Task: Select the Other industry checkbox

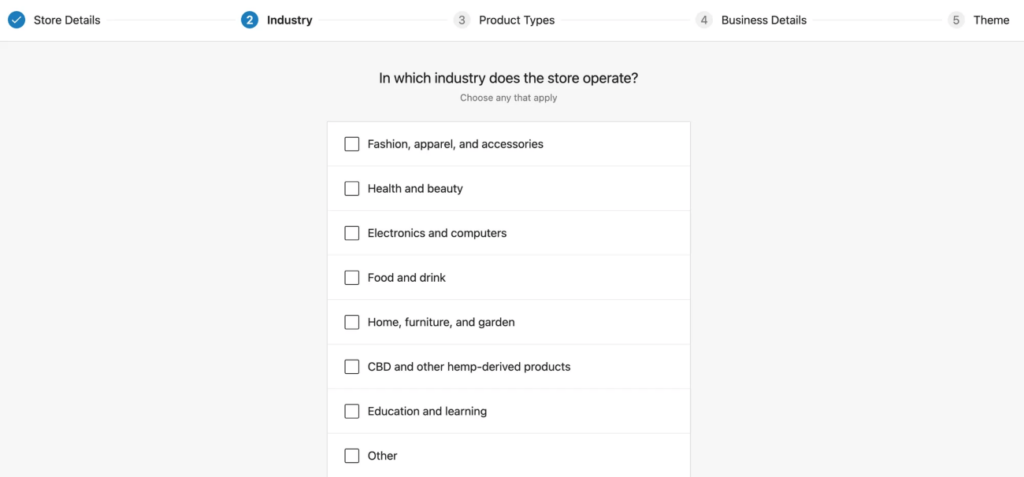Action: click(x=352, y=456)
